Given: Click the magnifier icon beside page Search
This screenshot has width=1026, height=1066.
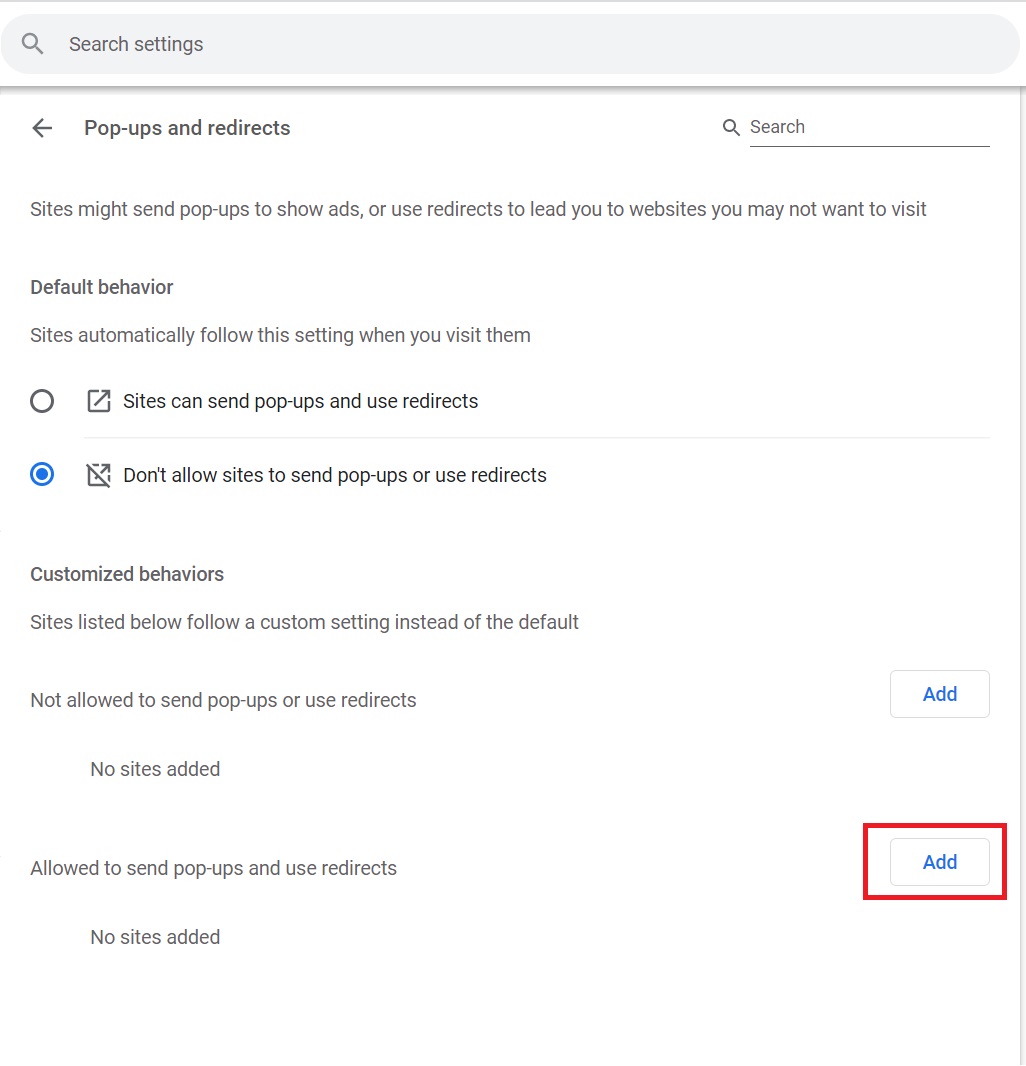Looking at the screenshot, I should tap(731, 127).
